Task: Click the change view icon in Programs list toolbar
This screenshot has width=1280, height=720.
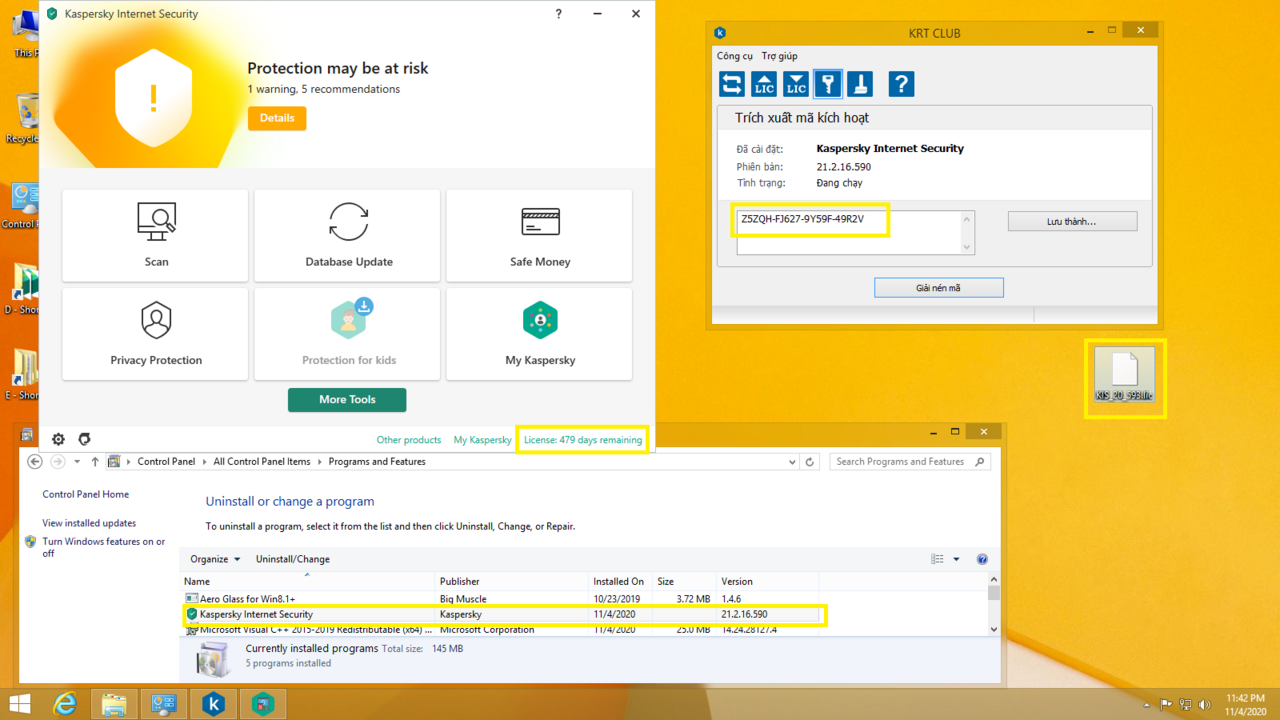Action: click(x=937, y=559)
